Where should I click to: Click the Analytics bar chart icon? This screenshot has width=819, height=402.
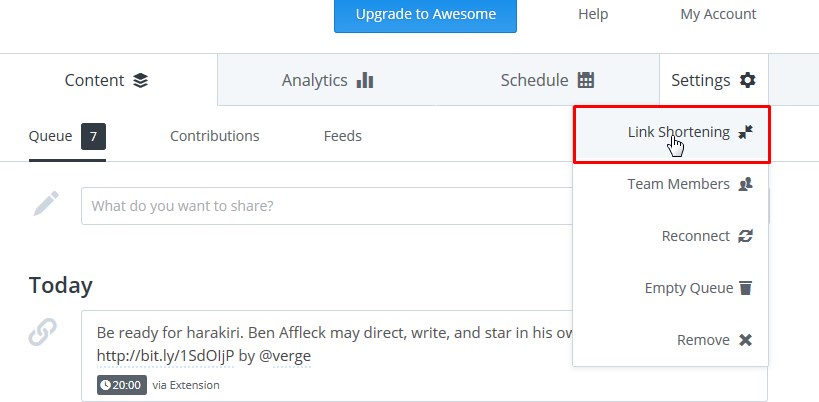(365, 80)
